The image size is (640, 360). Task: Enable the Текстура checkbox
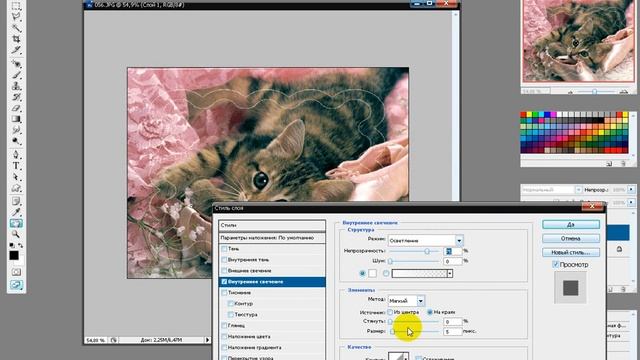[231, 315]
